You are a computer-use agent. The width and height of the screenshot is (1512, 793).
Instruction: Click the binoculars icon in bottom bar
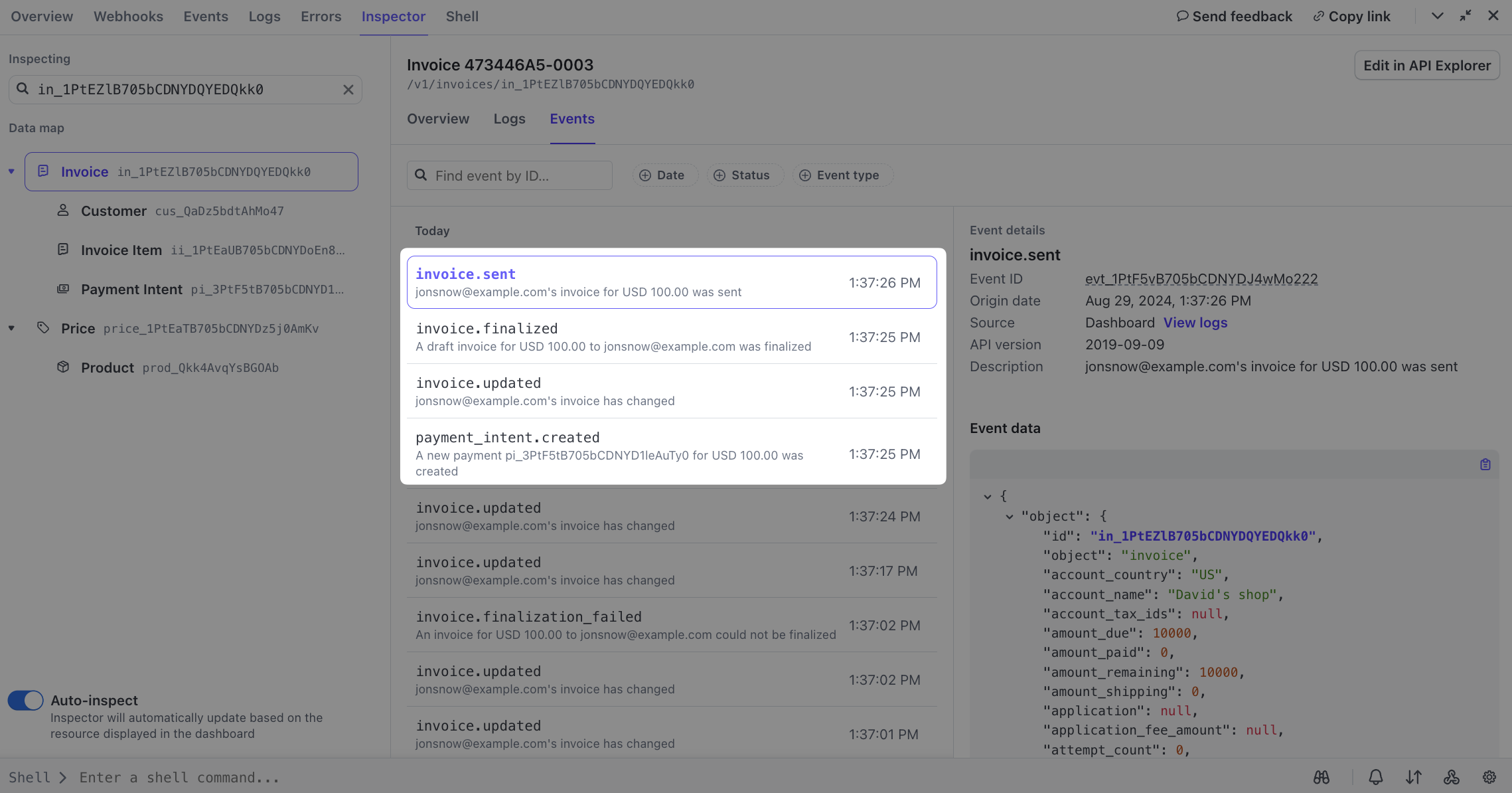coord(1322,776)
